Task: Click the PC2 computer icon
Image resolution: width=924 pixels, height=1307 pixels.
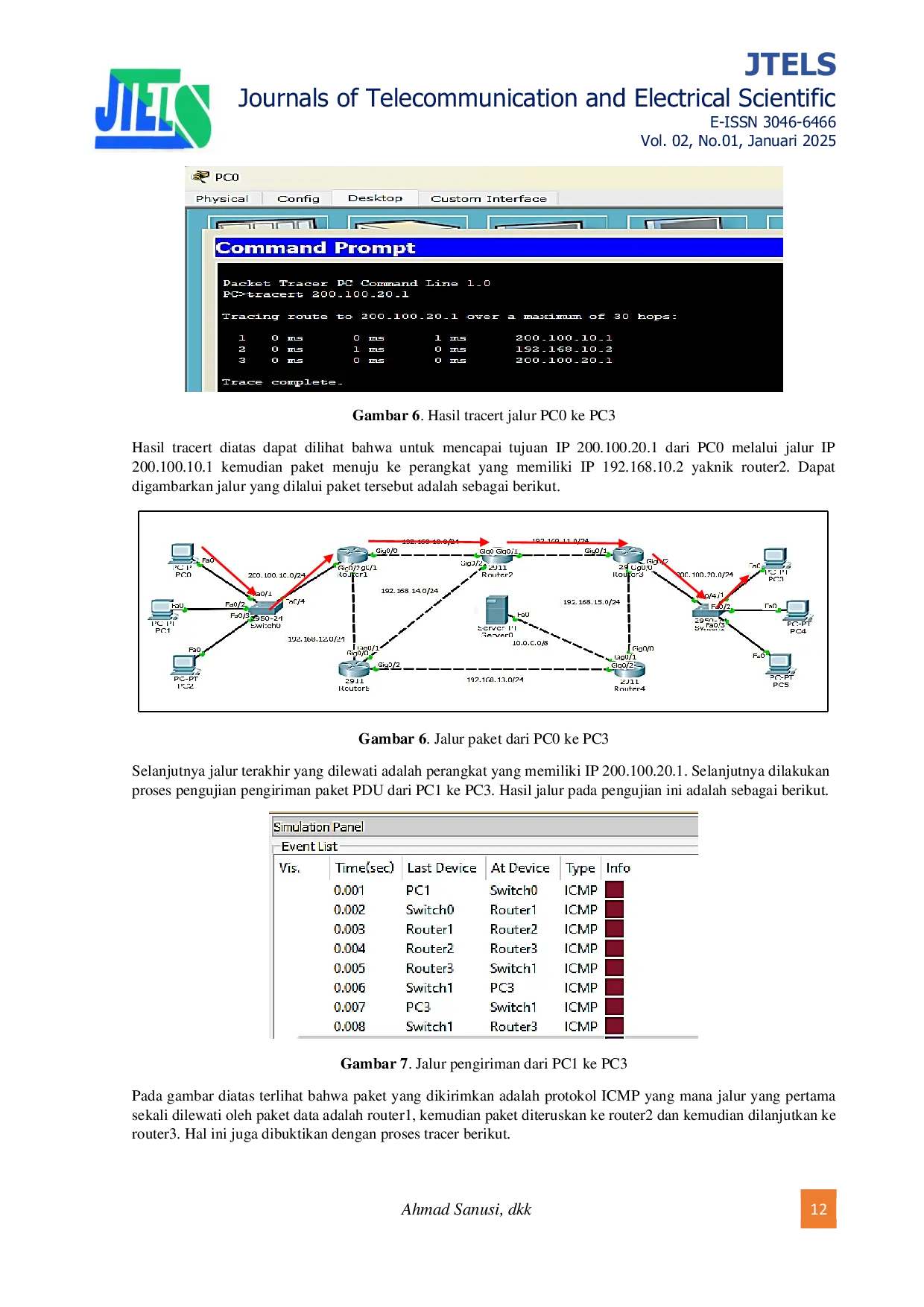Action: (x=185, y=665)
